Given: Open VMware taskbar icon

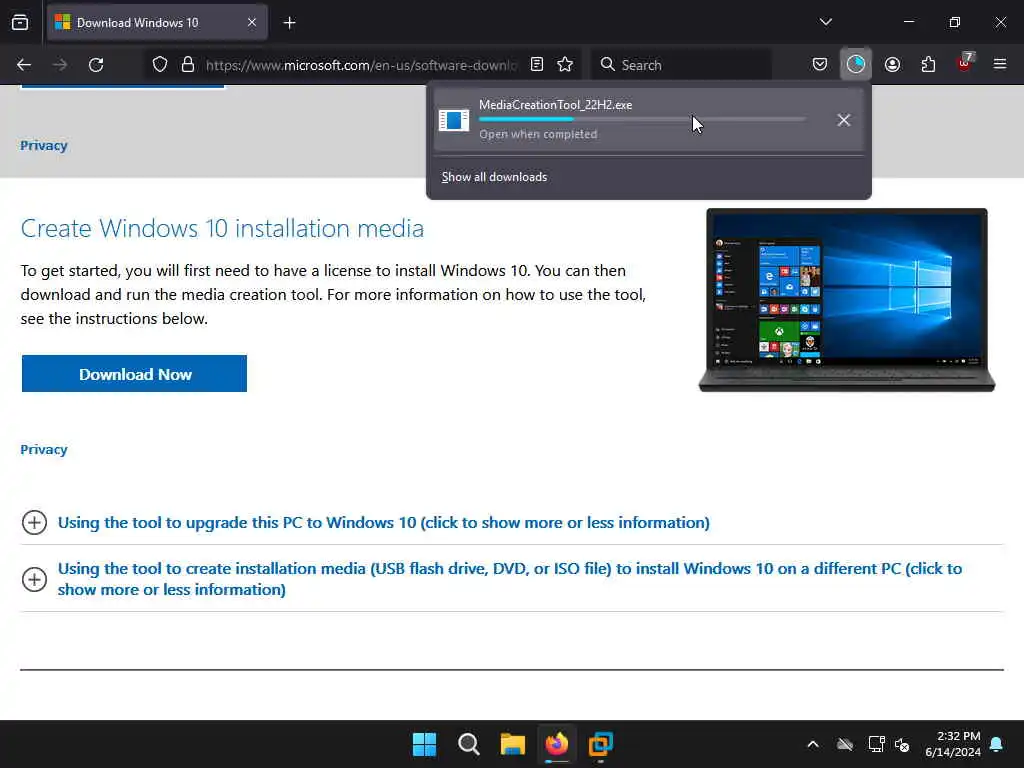Looking at the screenshot, I should [x=601, y=744].
